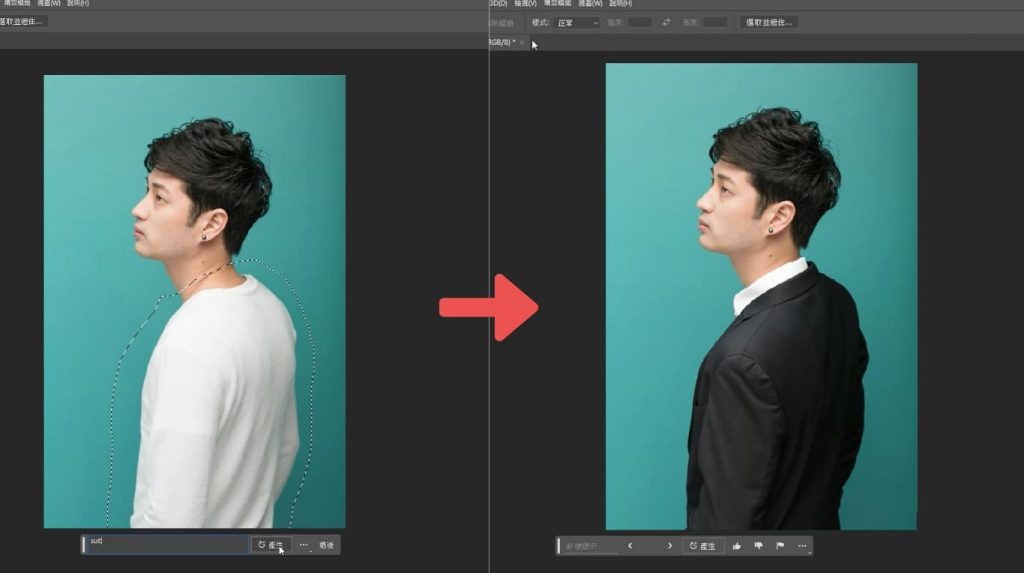Click the width input field in options bar
This screenshot has width=1024, height=573.
click(640, 22)
